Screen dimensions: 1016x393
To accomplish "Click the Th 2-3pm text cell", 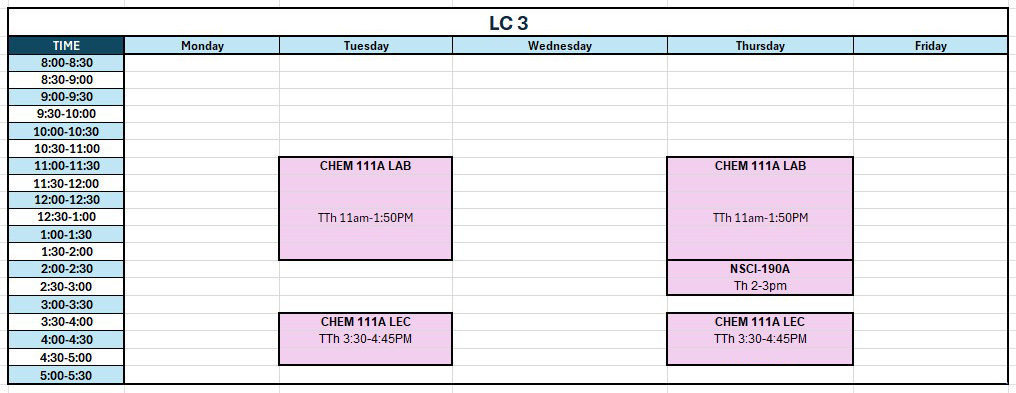I will pyautogui.click(x=760, y=286).
